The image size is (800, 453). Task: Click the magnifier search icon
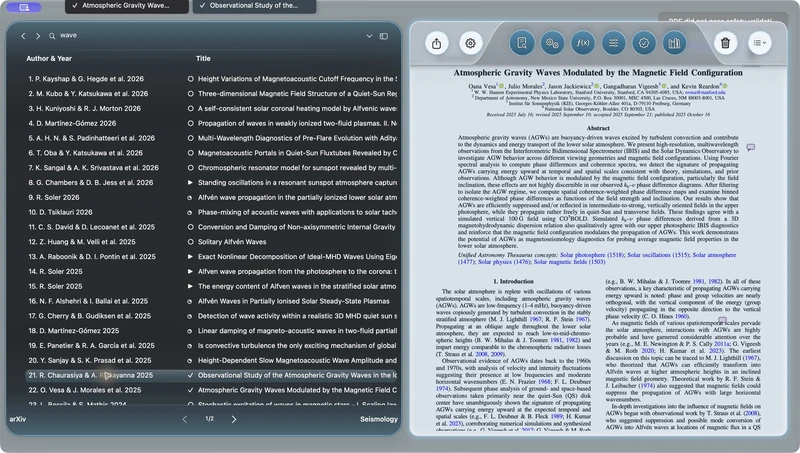tap(52, 36)
